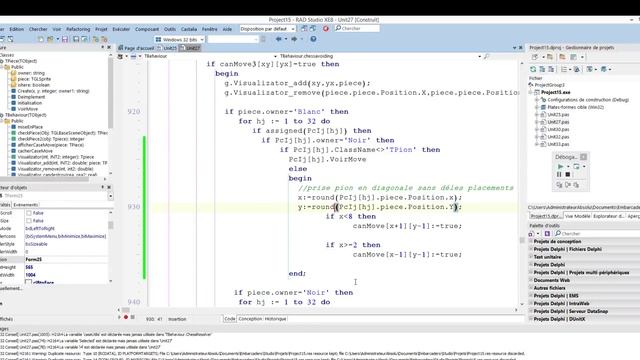Click the Open project folder icon in main toolbar
The image size is (640, 360).
pyautogui.click(x=50, y=39)
